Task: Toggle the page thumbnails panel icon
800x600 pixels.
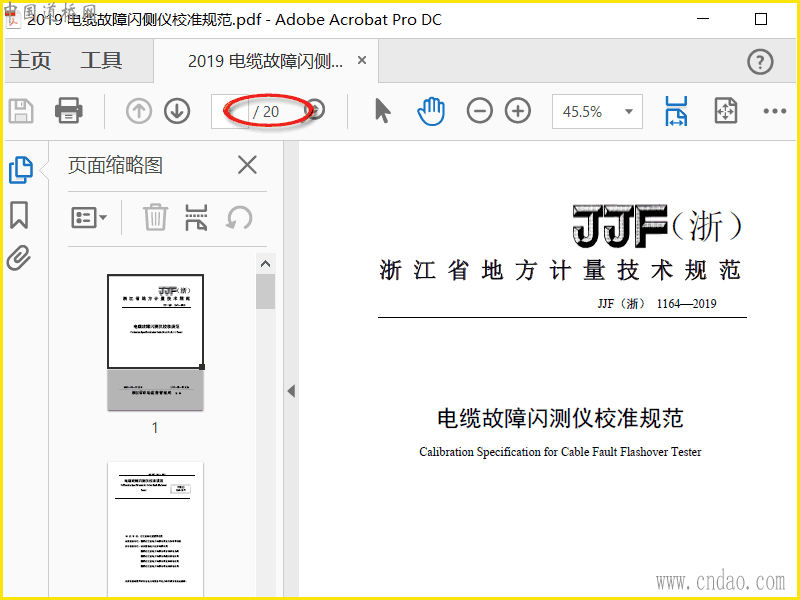Action: click(x=21, y=169)
